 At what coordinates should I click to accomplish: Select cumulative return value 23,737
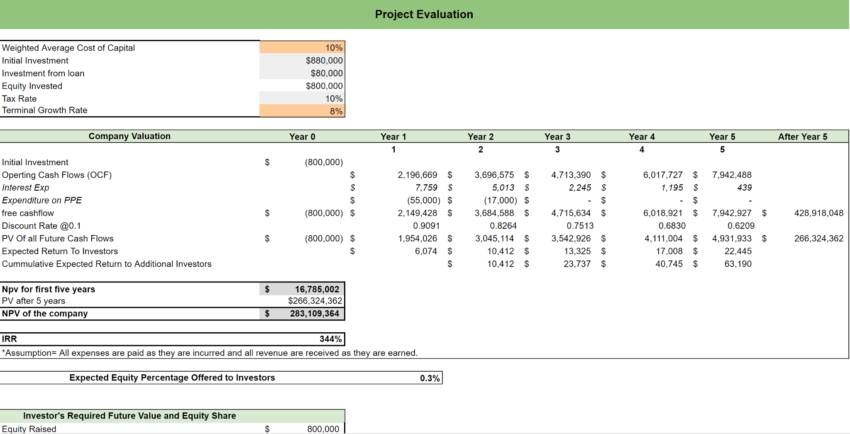pos(578,264)
